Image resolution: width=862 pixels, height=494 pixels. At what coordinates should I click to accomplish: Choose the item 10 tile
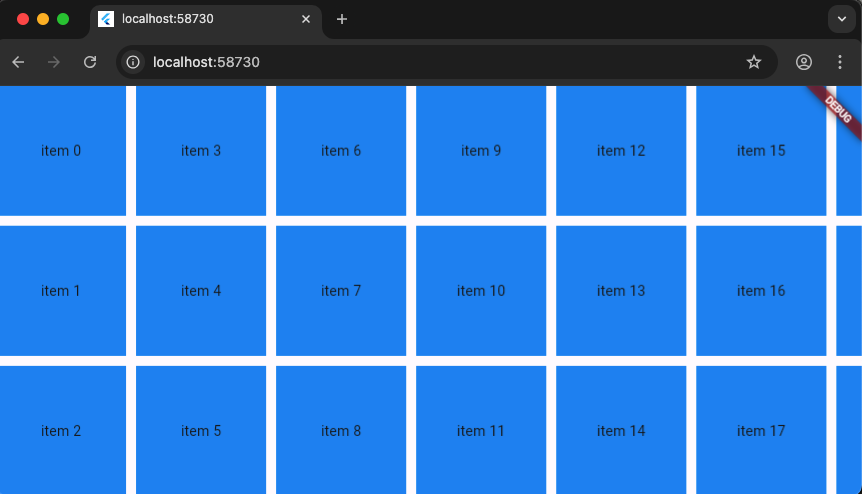pyautogui.click(x=481, y=291)
